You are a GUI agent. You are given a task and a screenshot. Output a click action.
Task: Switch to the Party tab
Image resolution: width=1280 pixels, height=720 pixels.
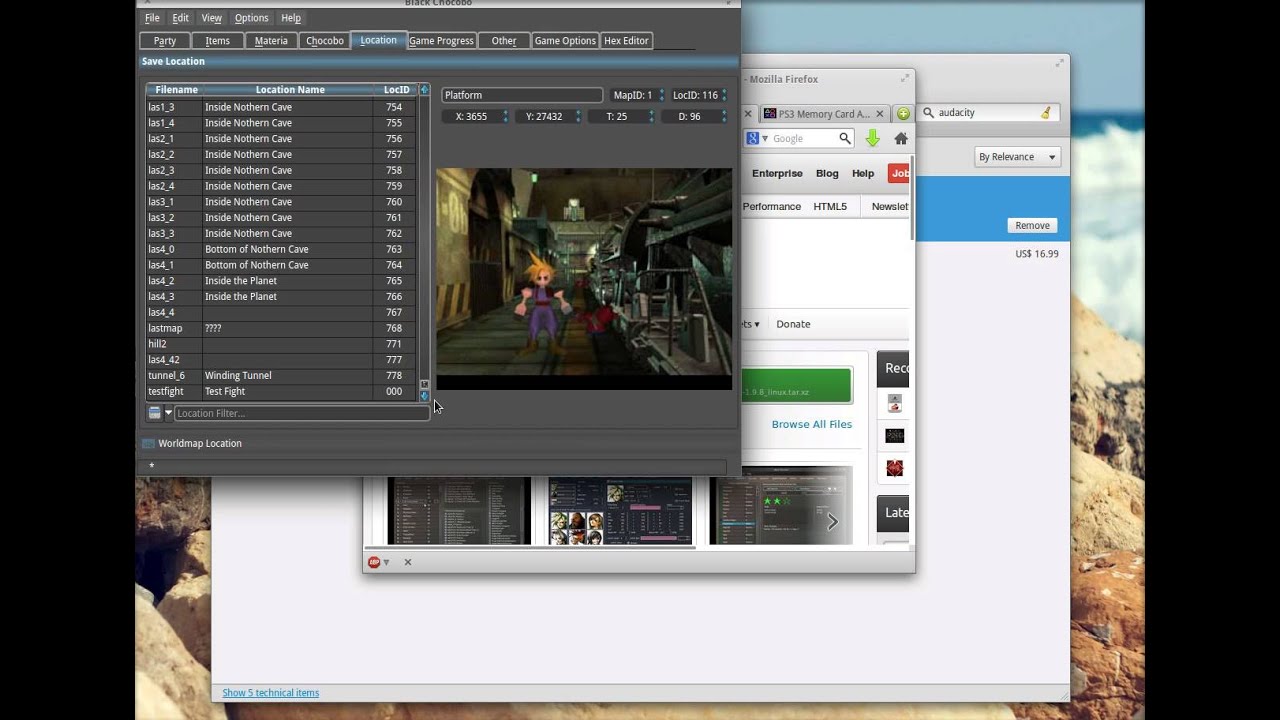tap(165, 41)
